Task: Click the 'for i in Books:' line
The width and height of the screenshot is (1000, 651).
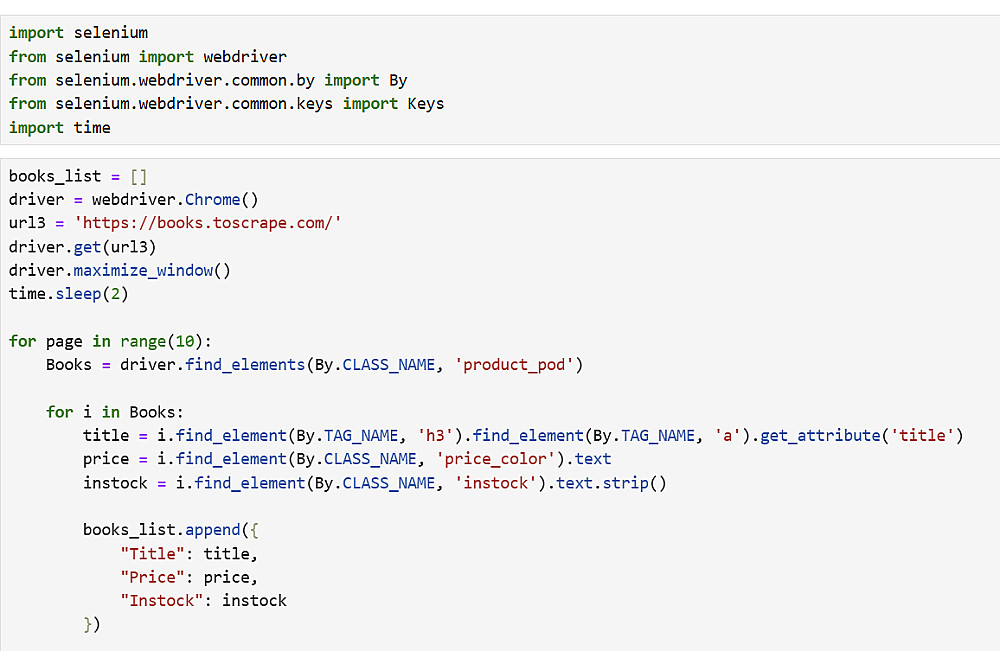Action: pos(115,412)
